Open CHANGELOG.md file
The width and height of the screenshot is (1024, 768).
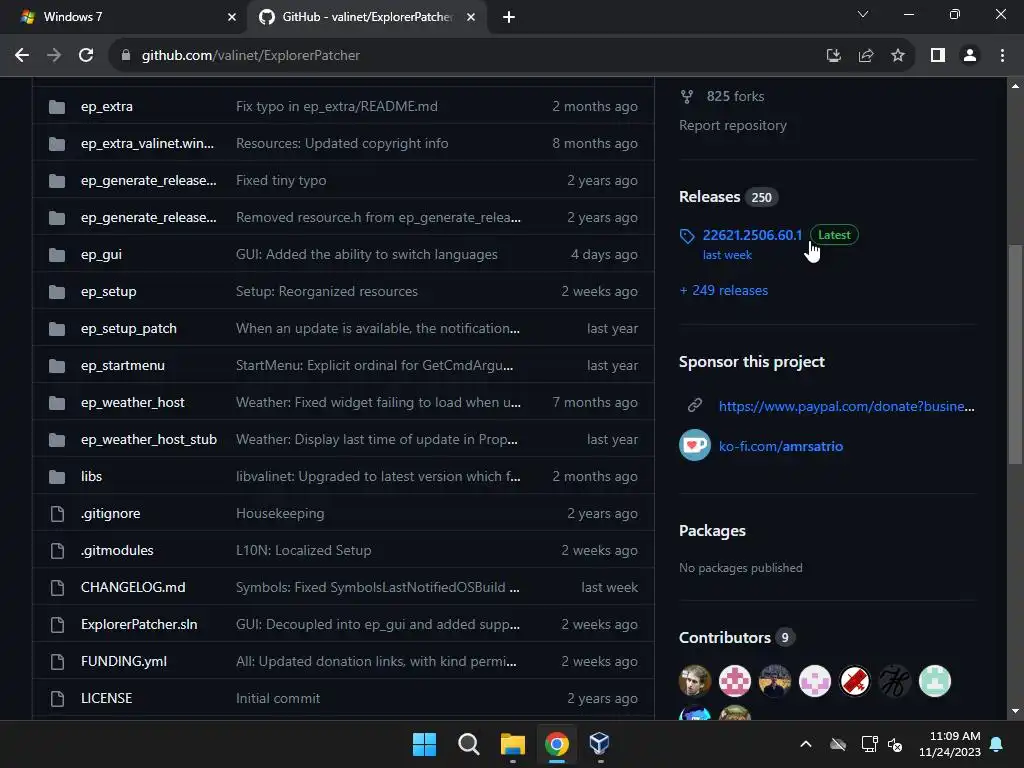133,588
